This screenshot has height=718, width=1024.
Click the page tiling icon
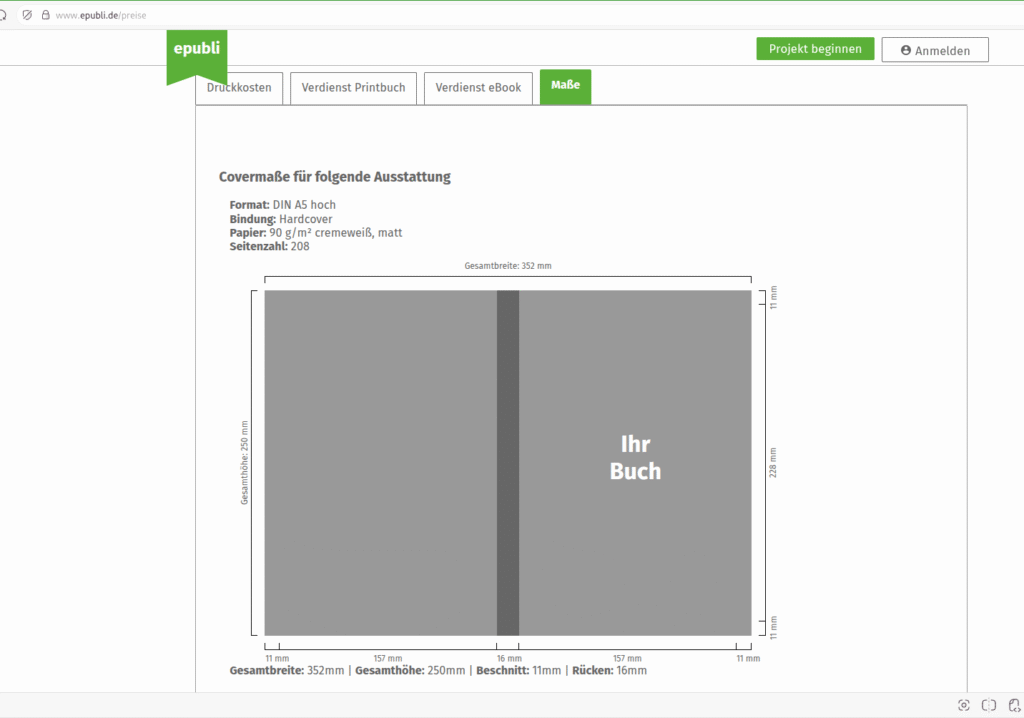(x=989, y=705)
